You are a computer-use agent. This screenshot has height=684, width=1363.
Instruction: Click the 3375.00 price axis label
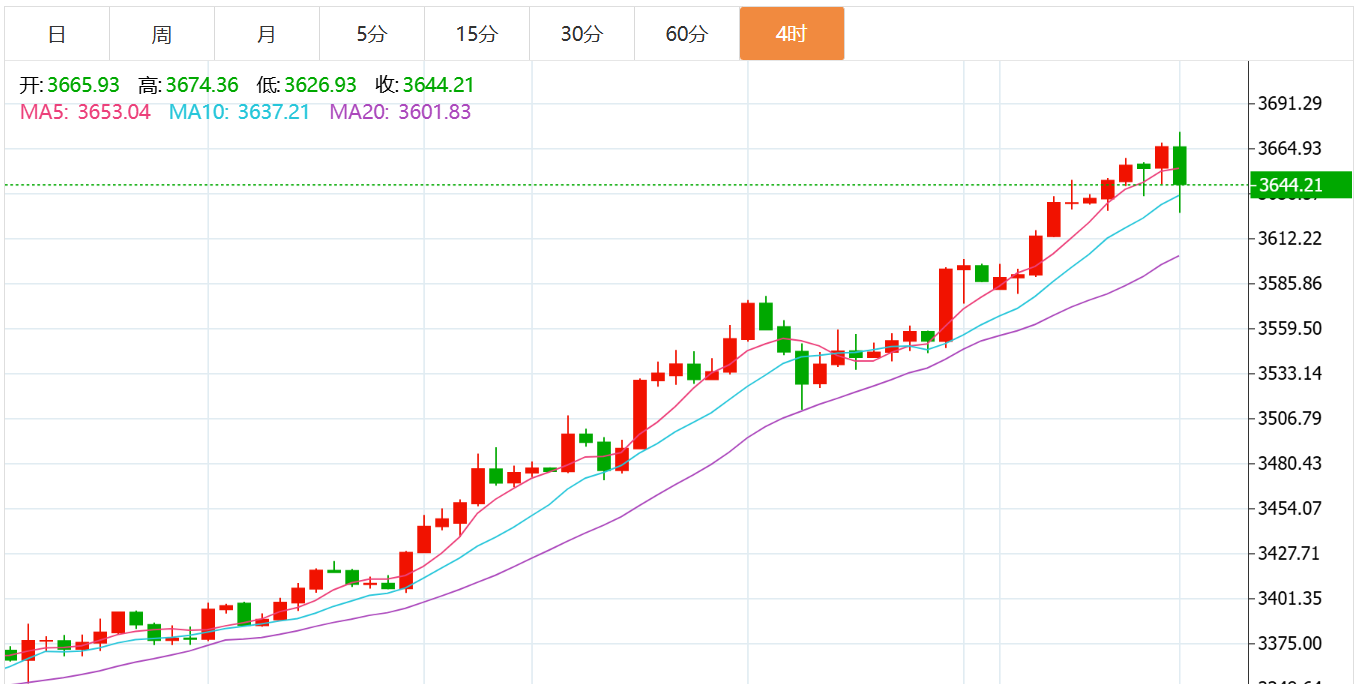(x=1291, y=643)
